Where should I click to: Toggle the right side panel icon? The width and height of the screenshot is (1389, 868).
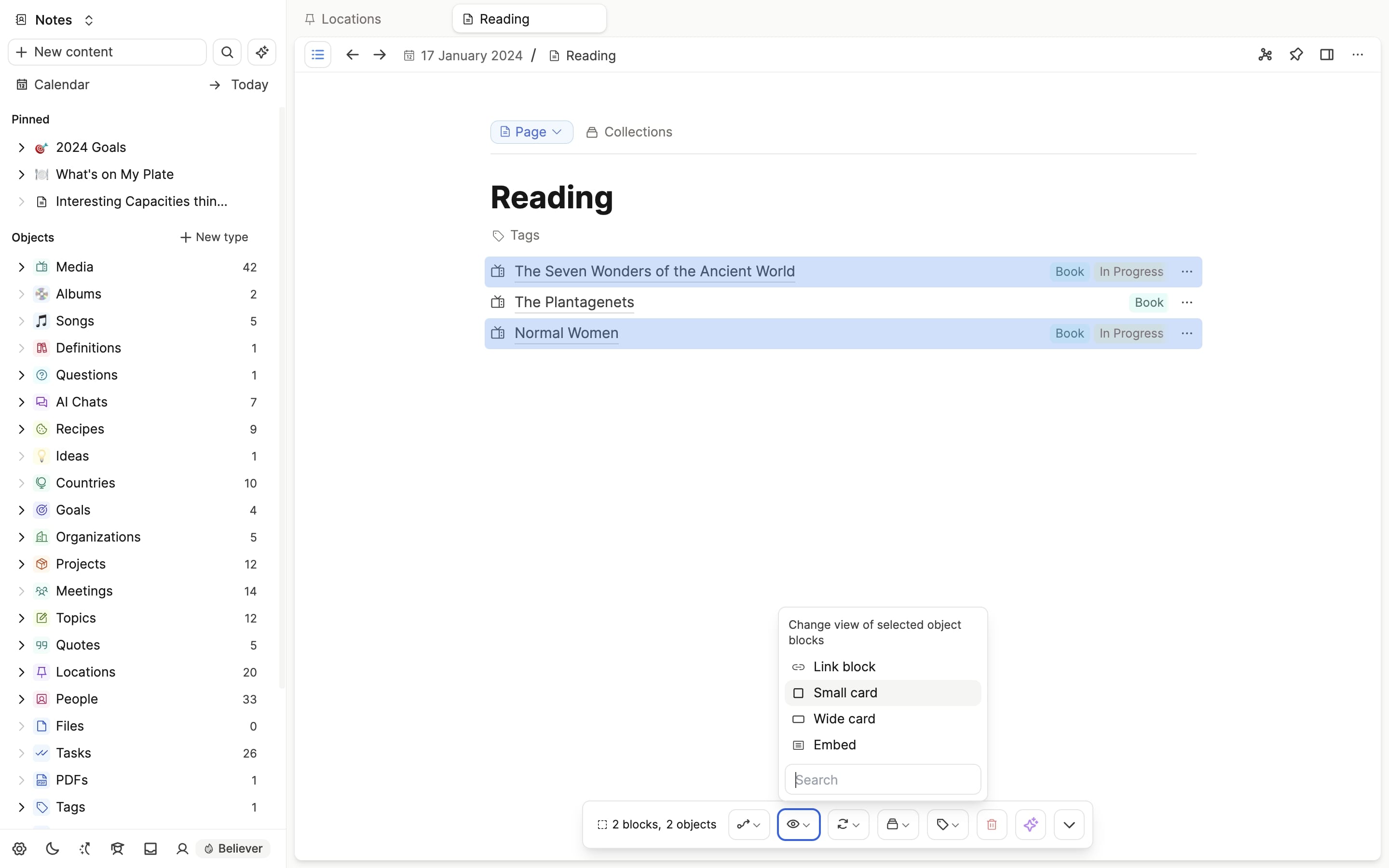point(1326,55)
